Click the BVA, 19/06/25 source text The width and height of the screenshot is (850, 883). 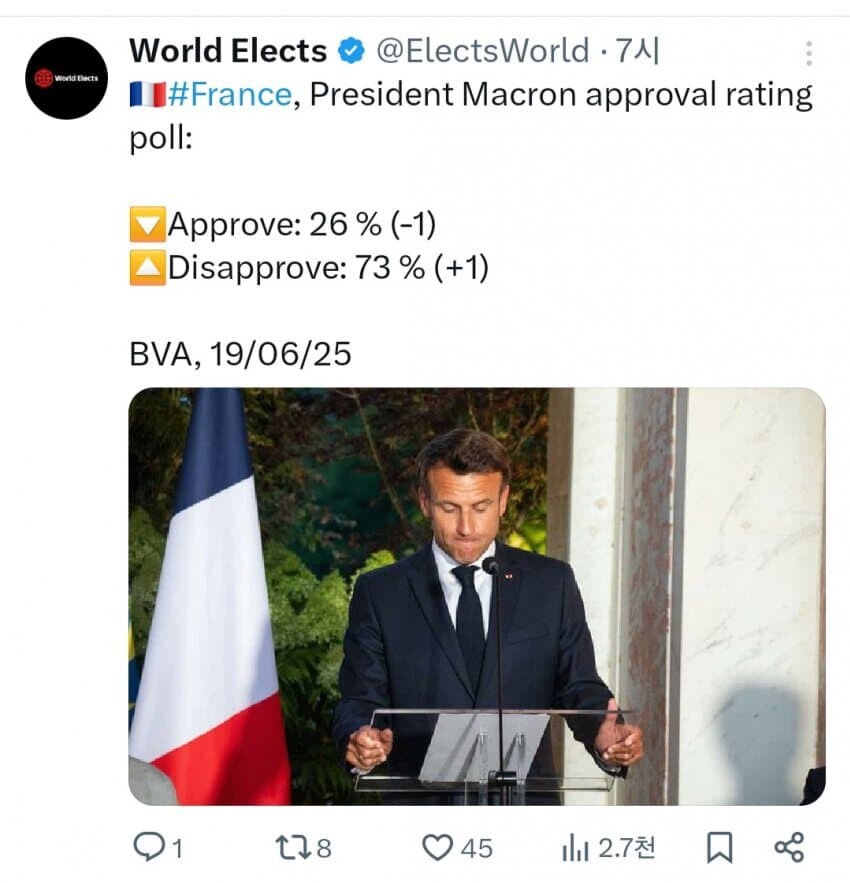coord(241,354)
